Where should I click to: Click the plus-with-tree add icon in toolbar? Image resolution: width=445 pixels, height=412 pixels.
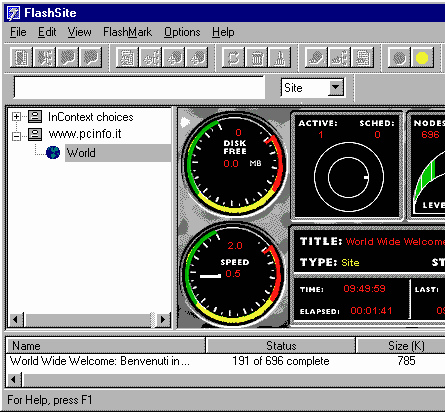pyautogui.click(x=150, y=58)
